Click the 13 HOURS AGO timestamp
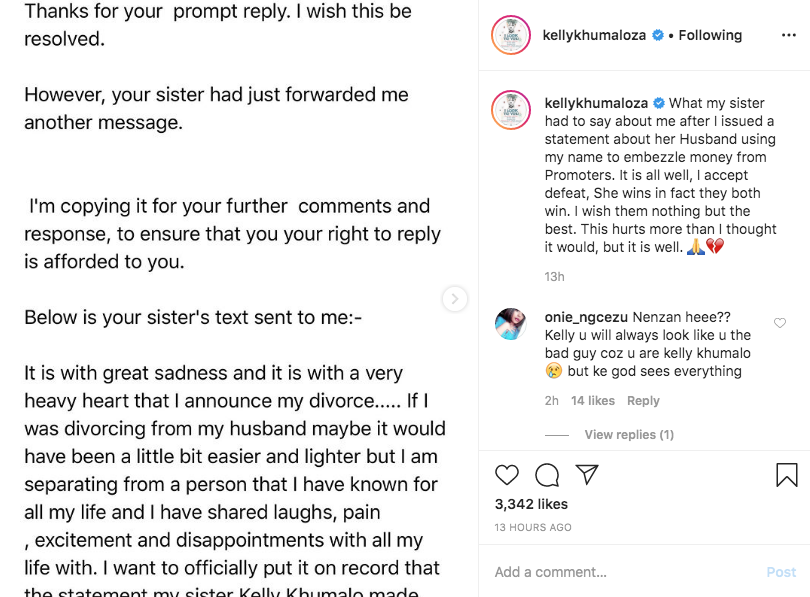Viewport: 810px width, 597px height. (533, 527)
